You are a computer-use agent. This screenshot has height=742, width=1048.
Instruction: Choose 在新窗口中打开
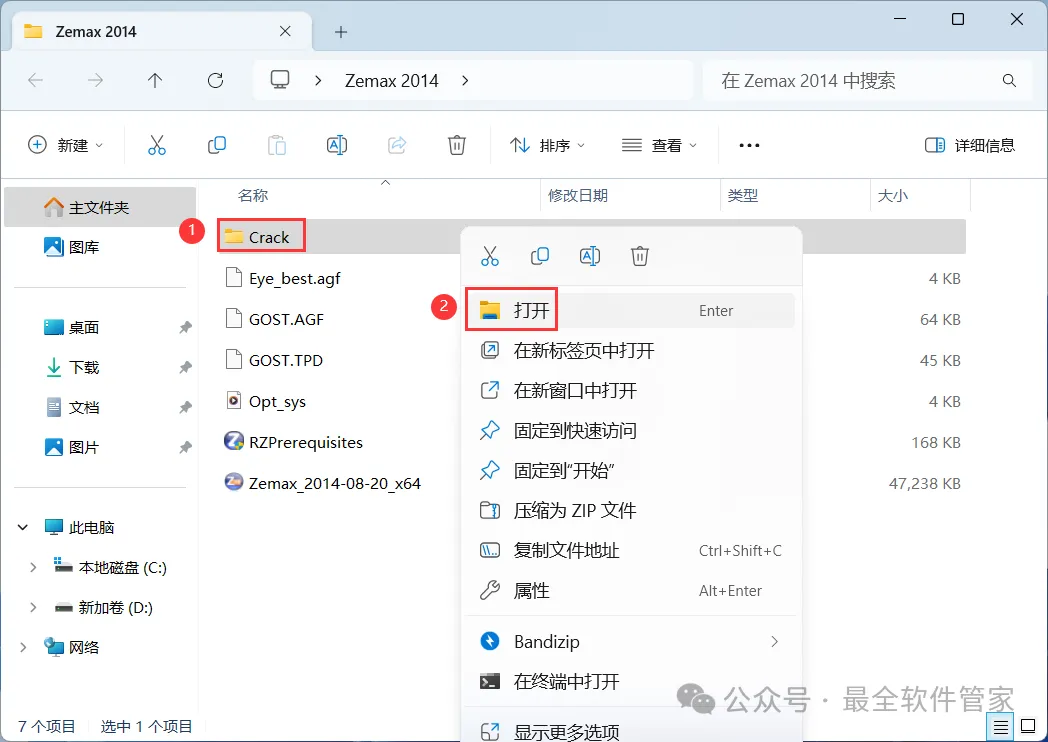(x=630, y=391)
